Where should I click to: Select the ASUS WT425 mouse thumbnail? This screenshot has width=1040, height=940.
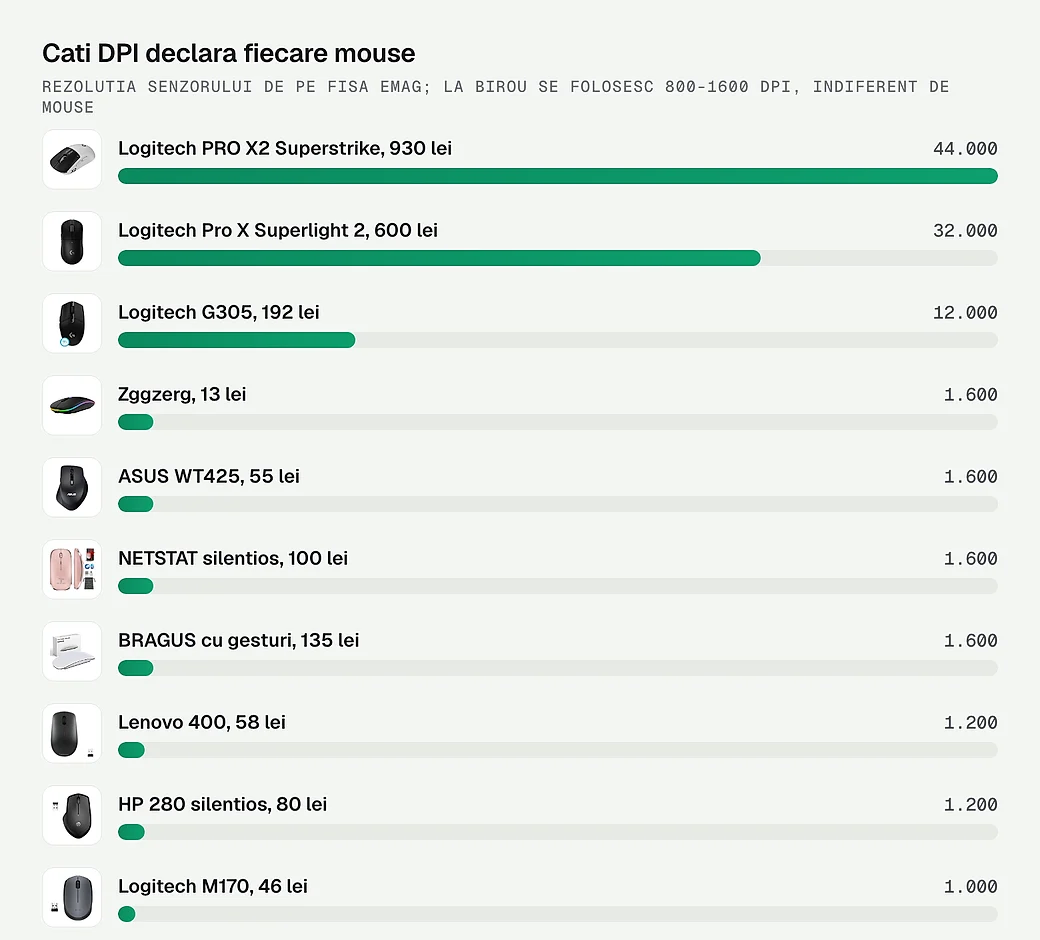tap(72, 488)
